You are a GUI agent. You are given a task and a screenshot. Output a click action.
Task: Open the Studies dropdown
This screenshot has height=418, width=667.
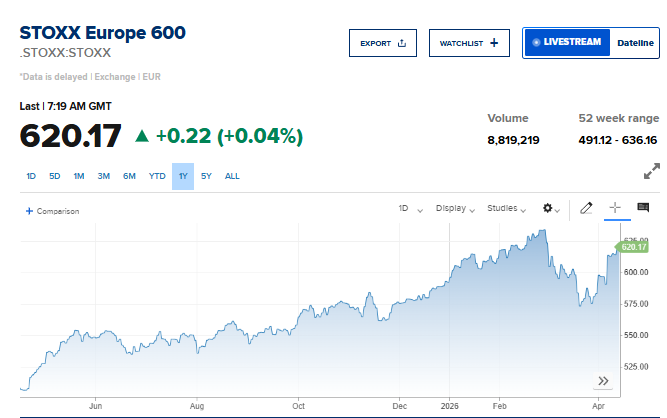[507, 208]
